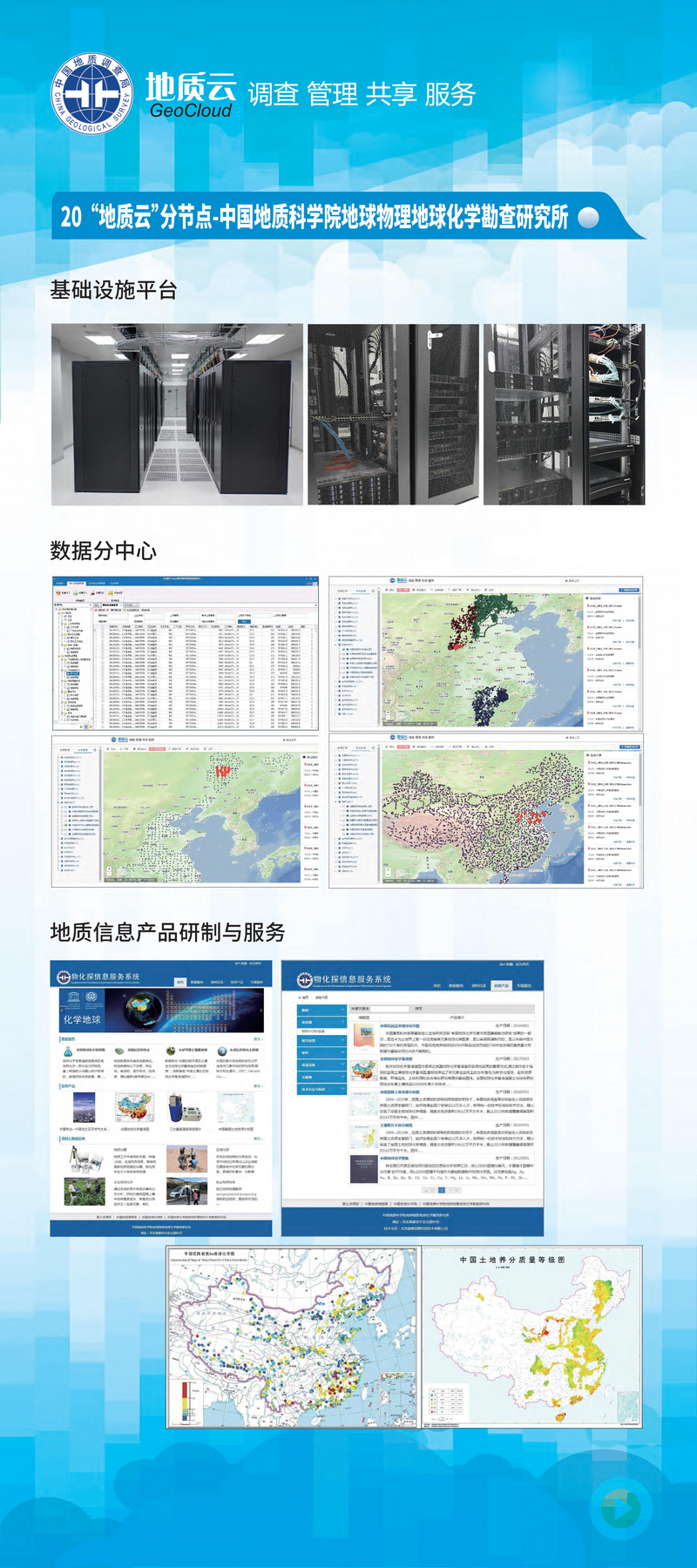Click the 搜索 button beside the keyword field

tap(418, 1009)
